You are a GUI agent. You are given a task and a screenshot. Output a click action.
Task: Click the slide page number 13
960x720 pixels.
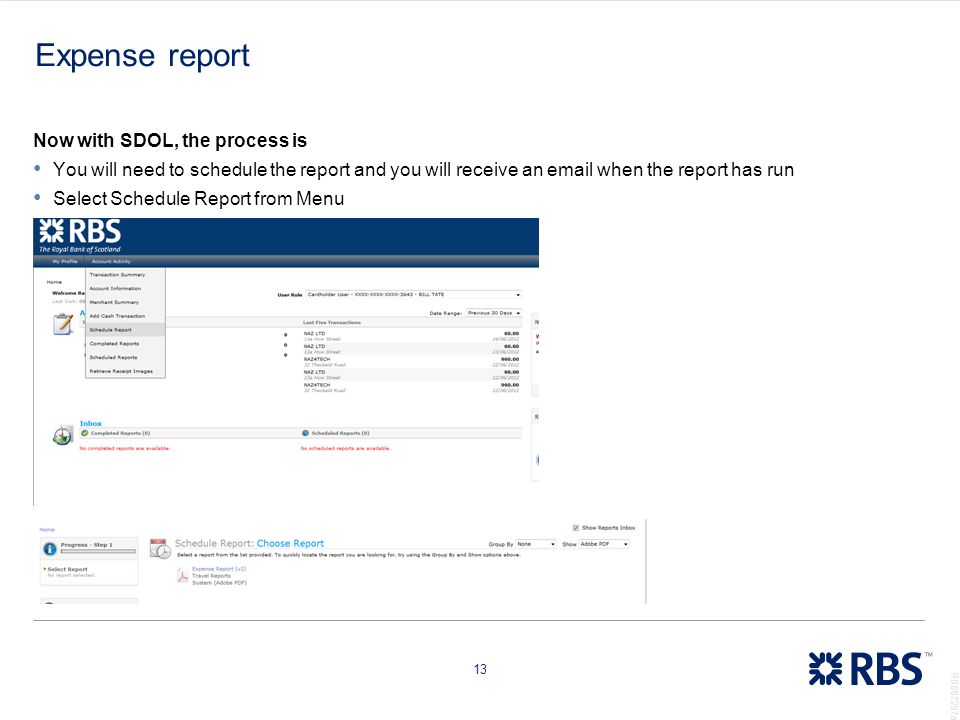(x=480, y=669)
